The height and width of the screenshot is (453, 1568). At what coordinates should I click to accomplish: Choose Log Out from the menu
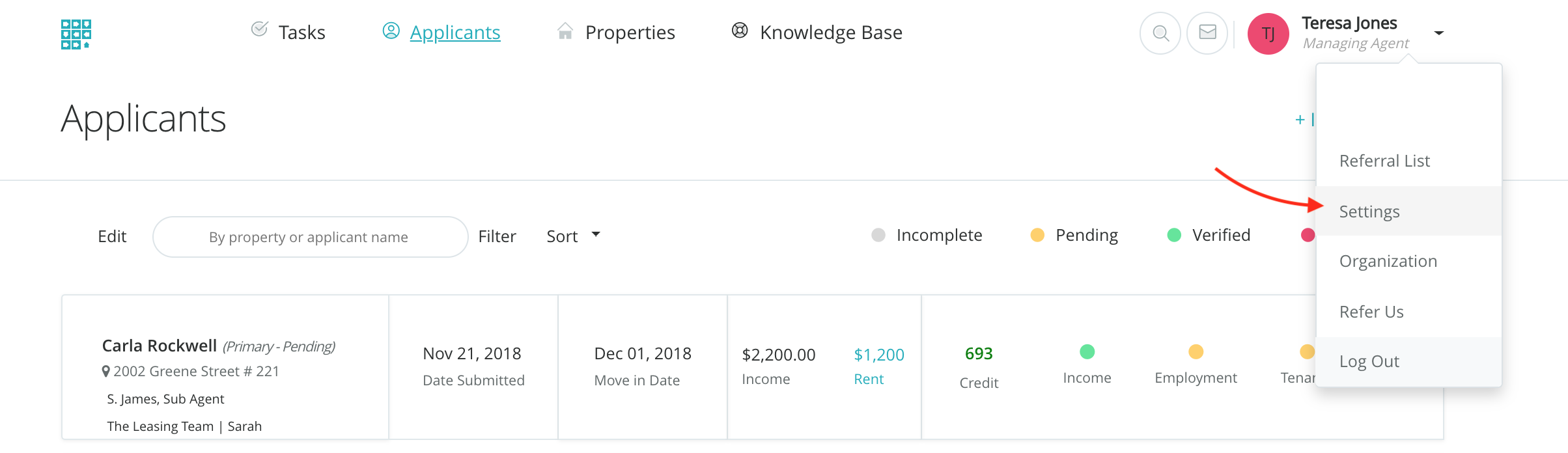[x=1369, y=361]
